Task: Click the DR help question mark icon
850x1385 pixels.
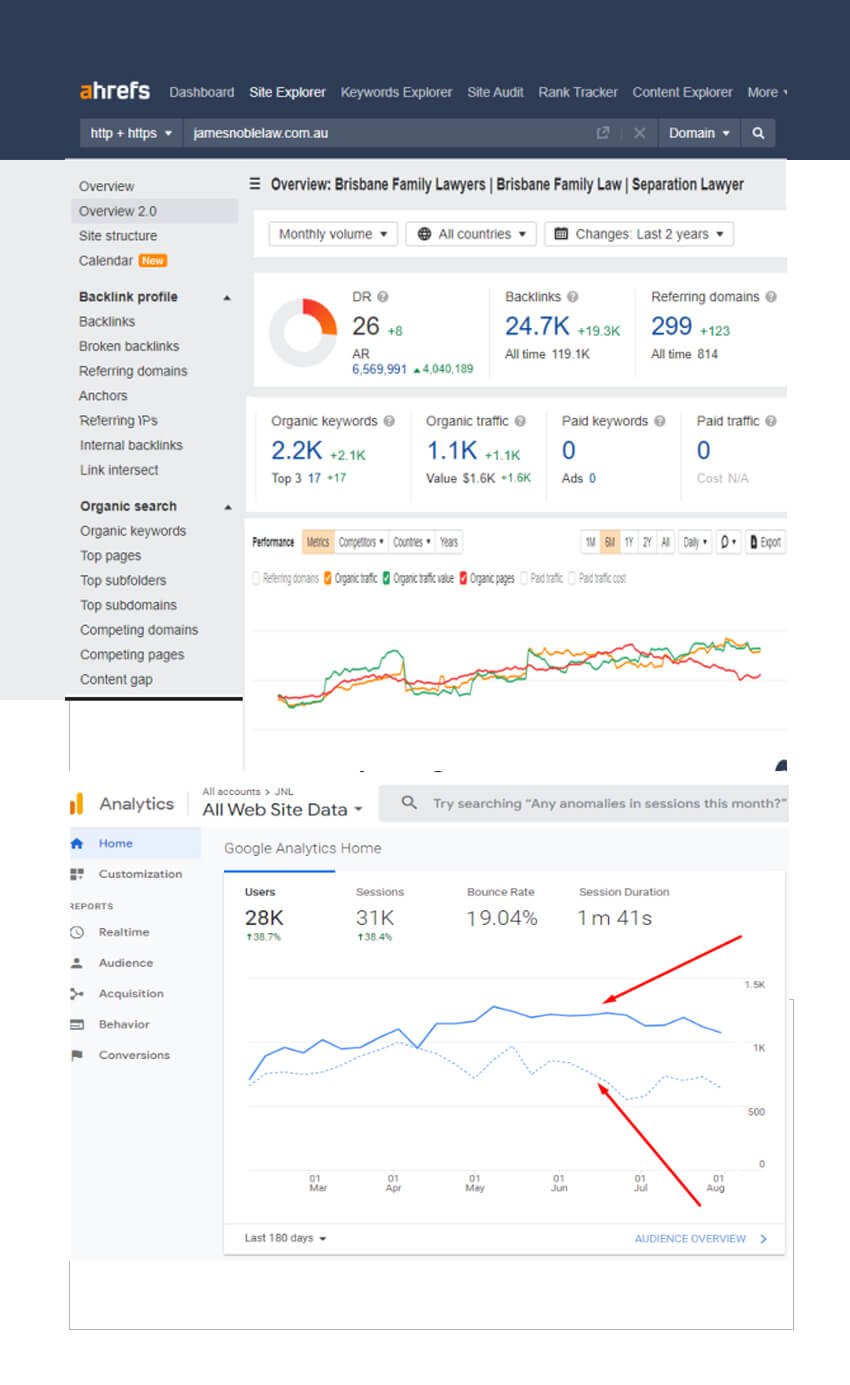Action: pos(383,297)
